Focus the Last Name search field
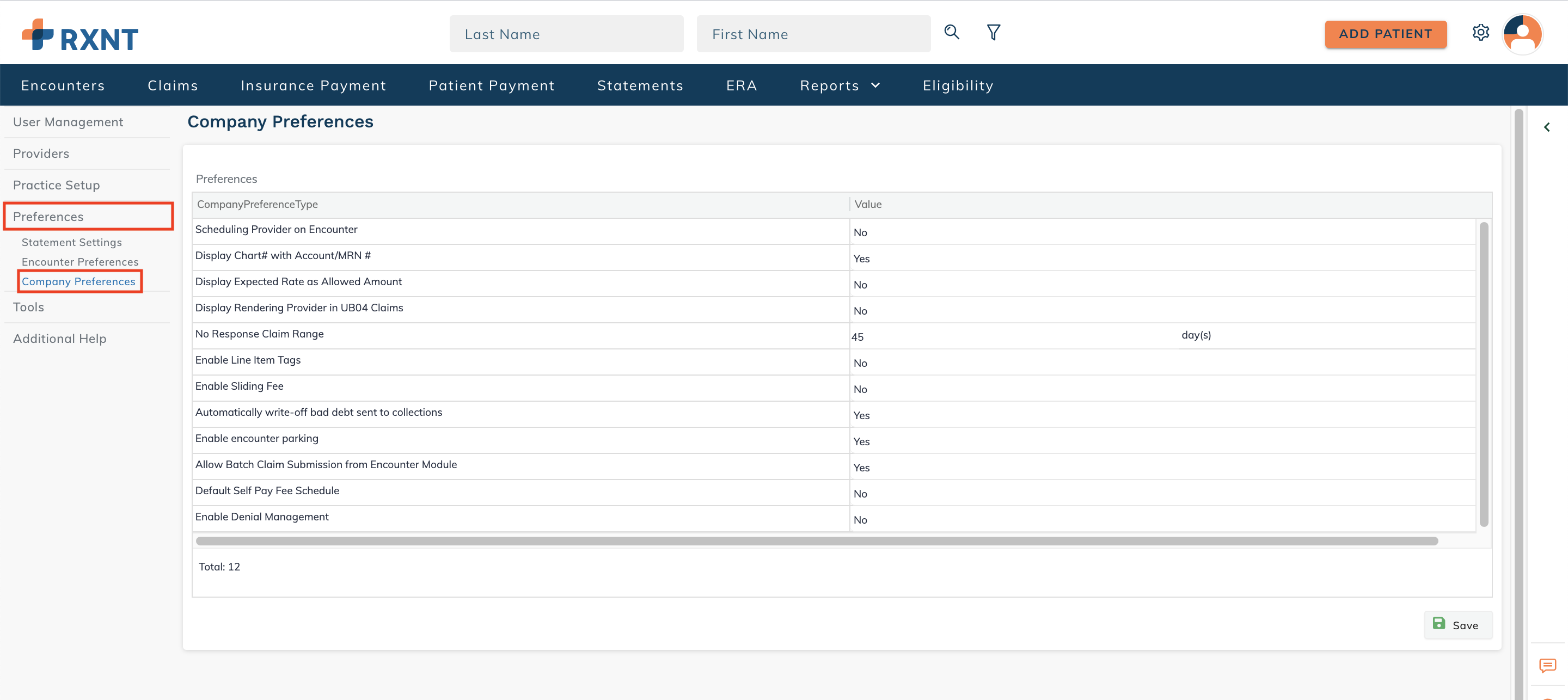1568x700 pixels. click(x=566, y=34)
